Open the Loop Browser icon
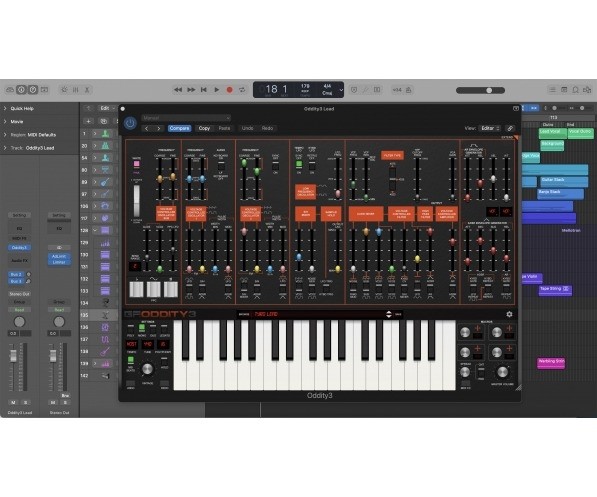 (575, 90)
